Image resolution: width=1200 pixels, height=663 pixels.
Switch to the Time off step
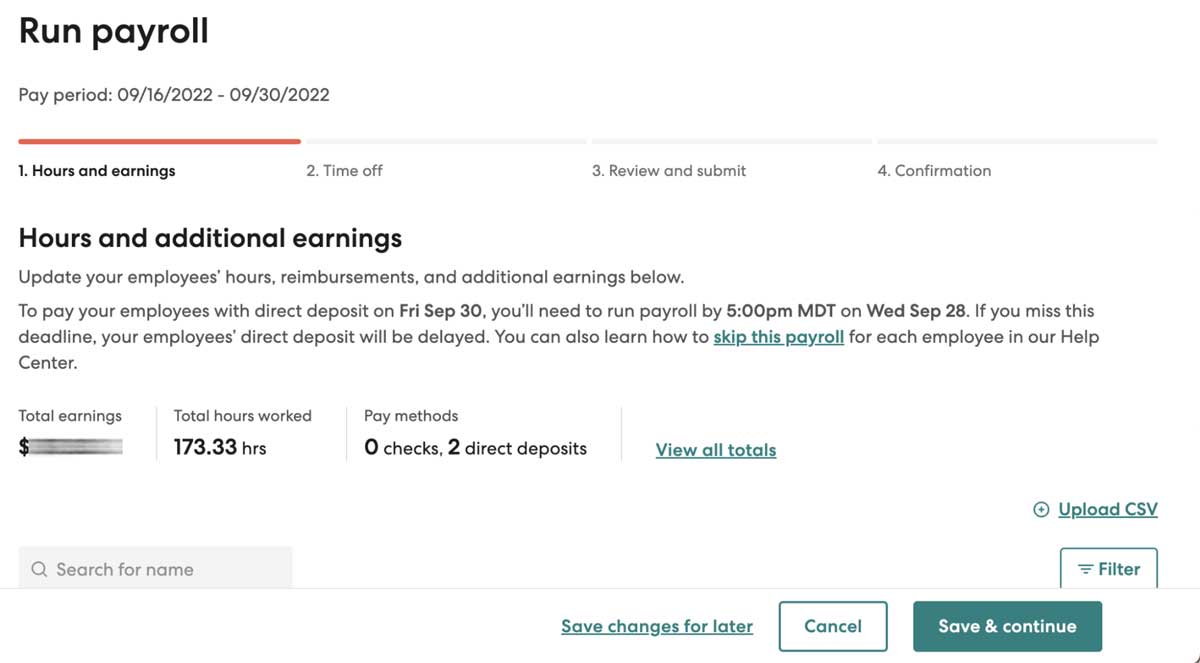(344, 170)
